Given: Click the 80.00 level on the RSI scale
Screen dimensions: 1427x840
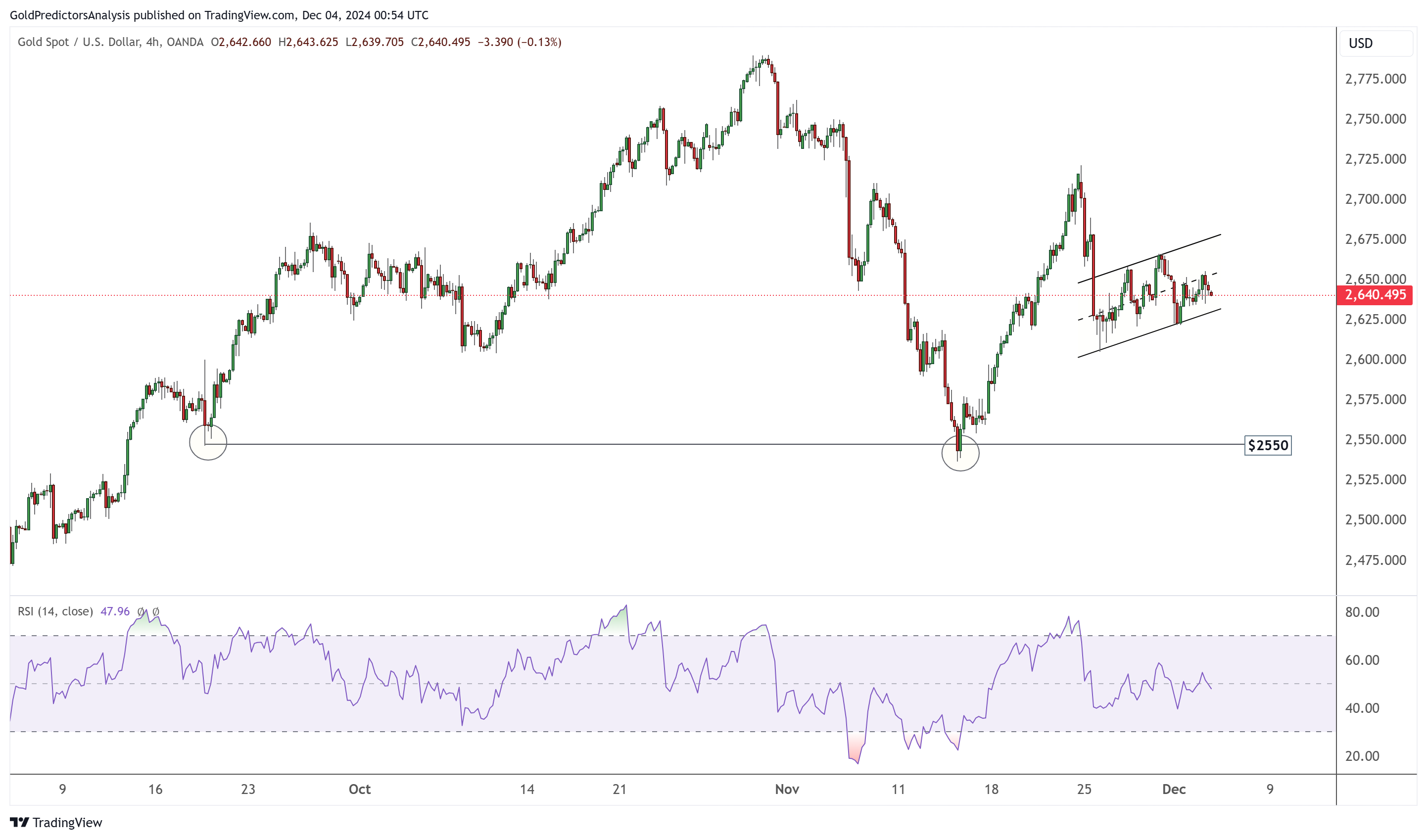Looking at the screenshot, I should coord(1362,612).
